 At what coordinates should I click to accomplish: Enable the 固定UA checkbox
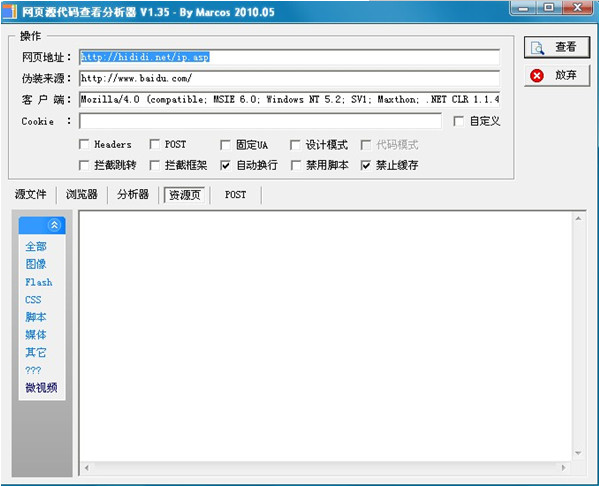(225, 145)
